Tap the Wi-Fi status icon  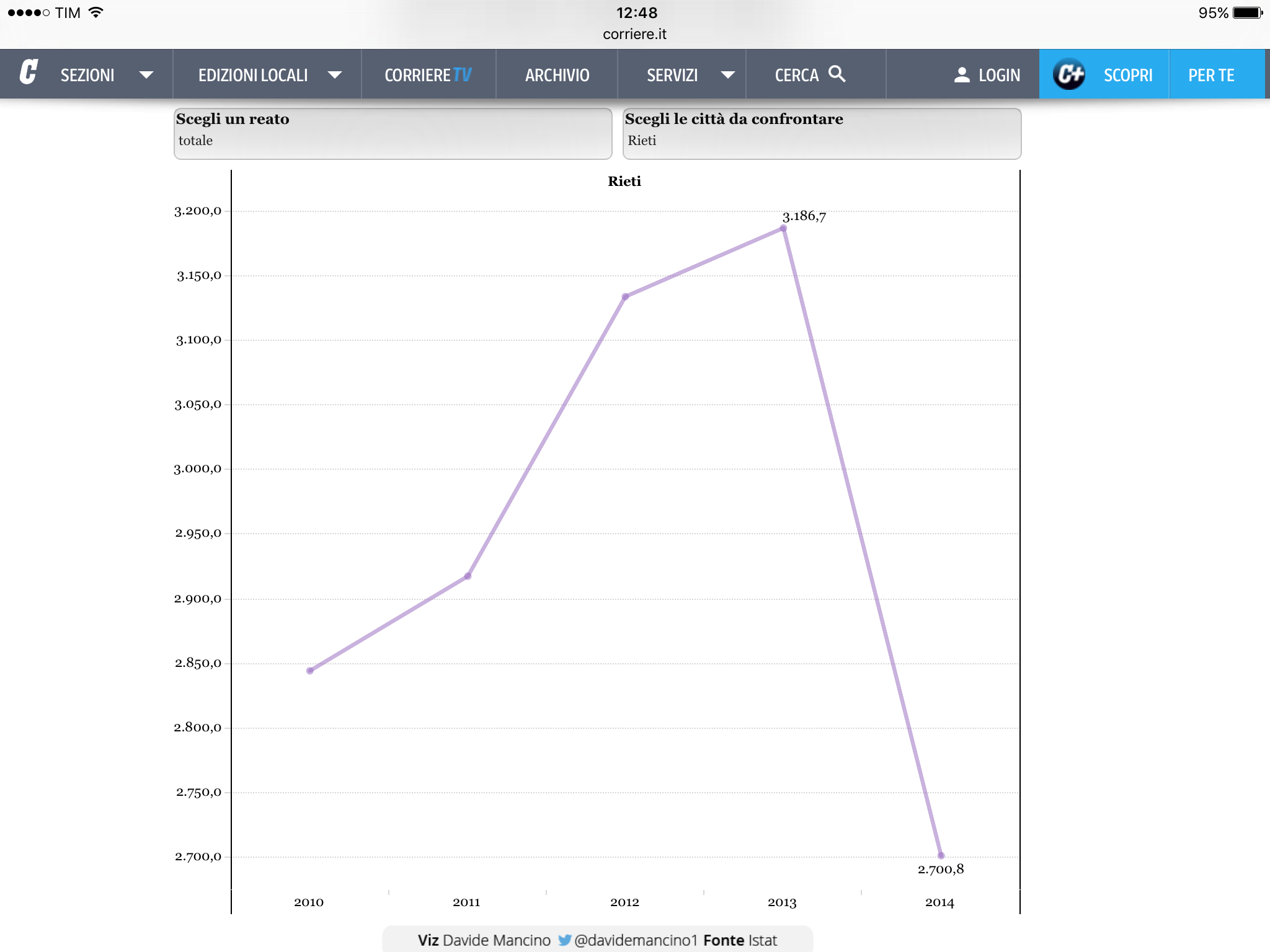coord(96,12)
